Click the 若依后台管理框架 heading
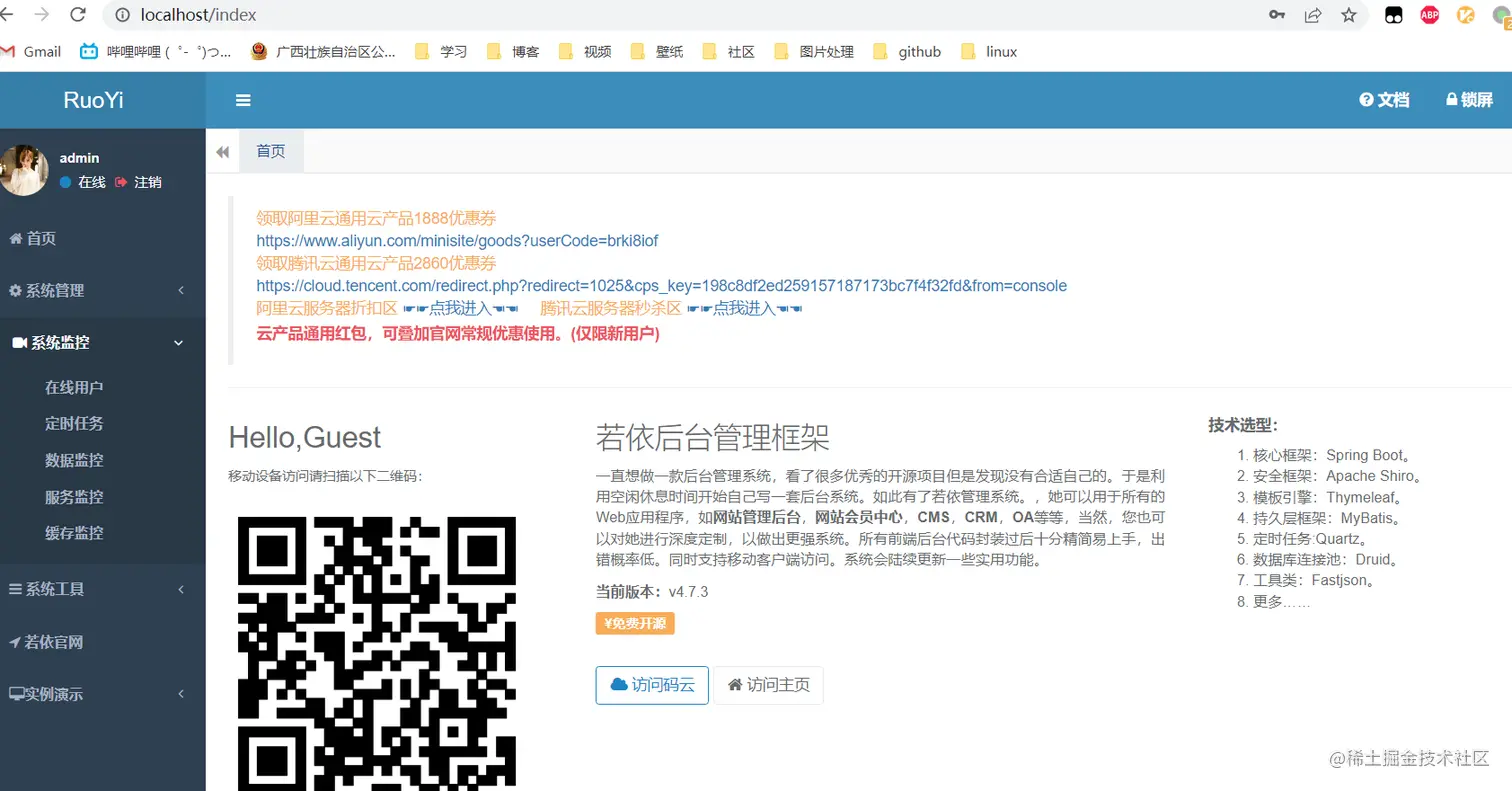 coord(713,437)
